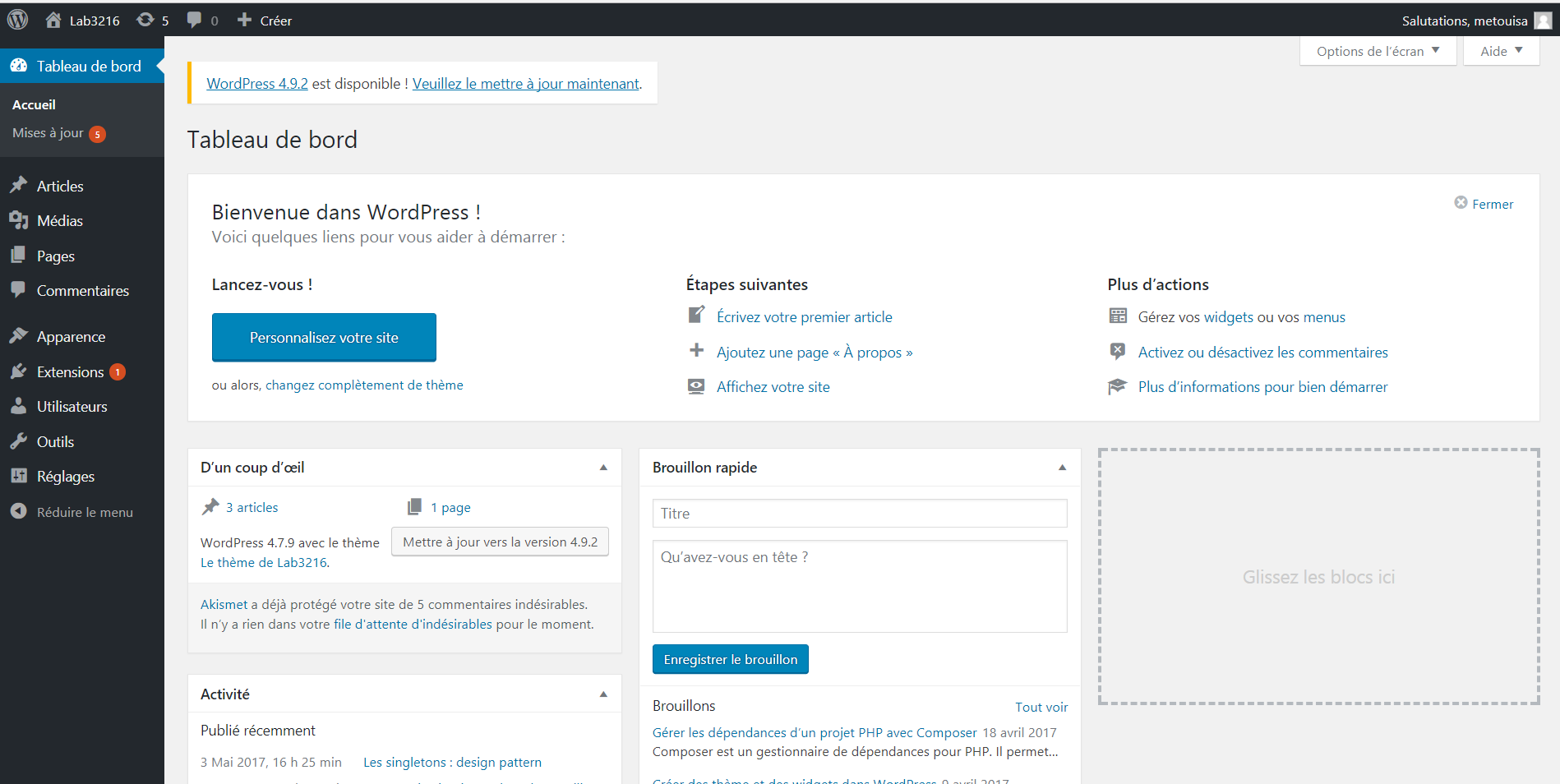Click the plus icon next to Créer
Viewport: 1560px width, 784px height.
(244, 20)
